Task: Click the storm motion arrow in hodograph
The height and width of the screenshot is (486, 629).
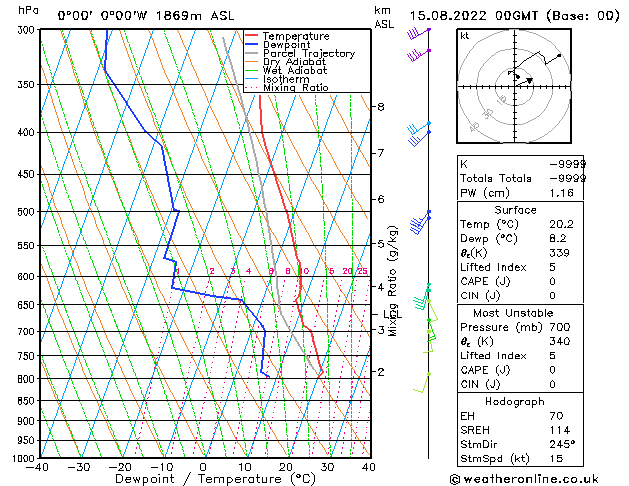Action: click(525, 81)
